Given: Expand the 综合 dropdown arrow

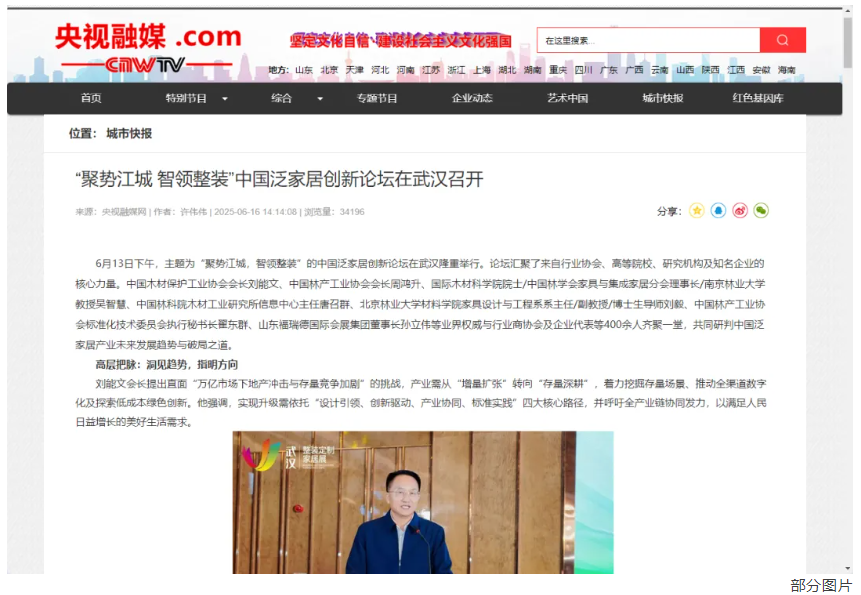Looking at the screenshot, I should [320, 99].
